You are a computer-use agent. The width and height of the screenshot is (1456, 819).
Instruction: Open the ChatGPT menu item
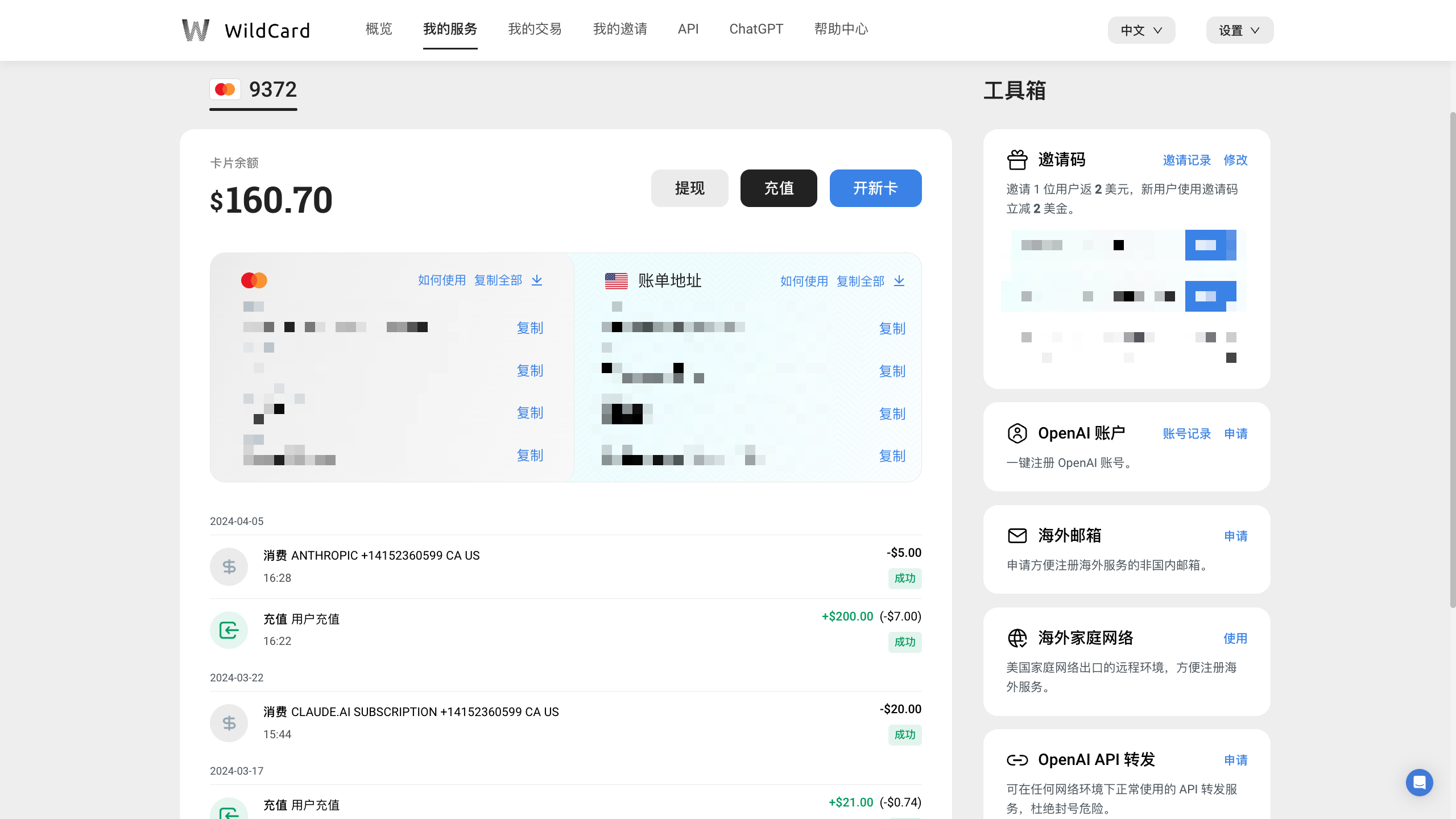coord(756,29)
